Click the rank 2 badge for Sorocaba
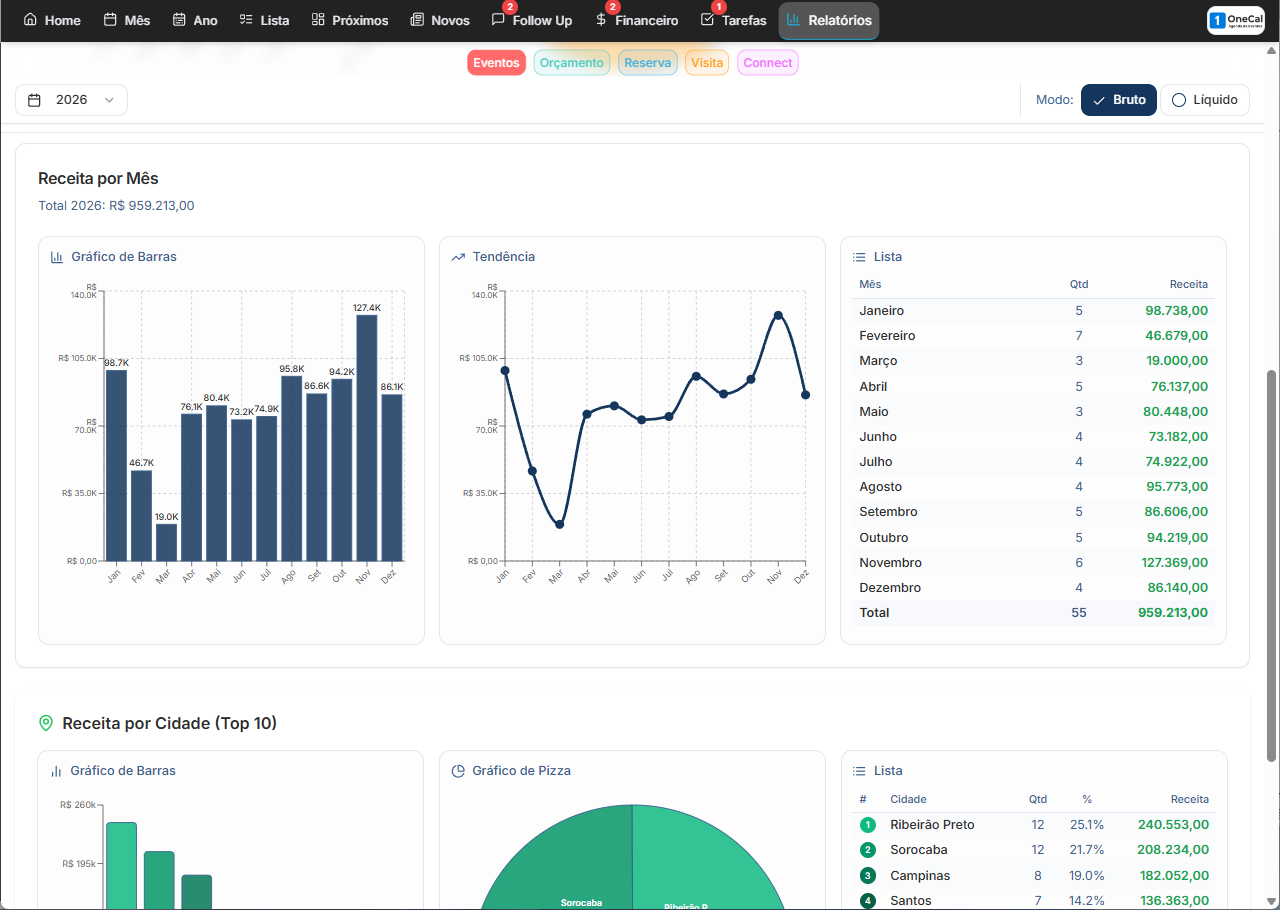This screenshot has height=910, width=1280. click(x=867, y=850)
